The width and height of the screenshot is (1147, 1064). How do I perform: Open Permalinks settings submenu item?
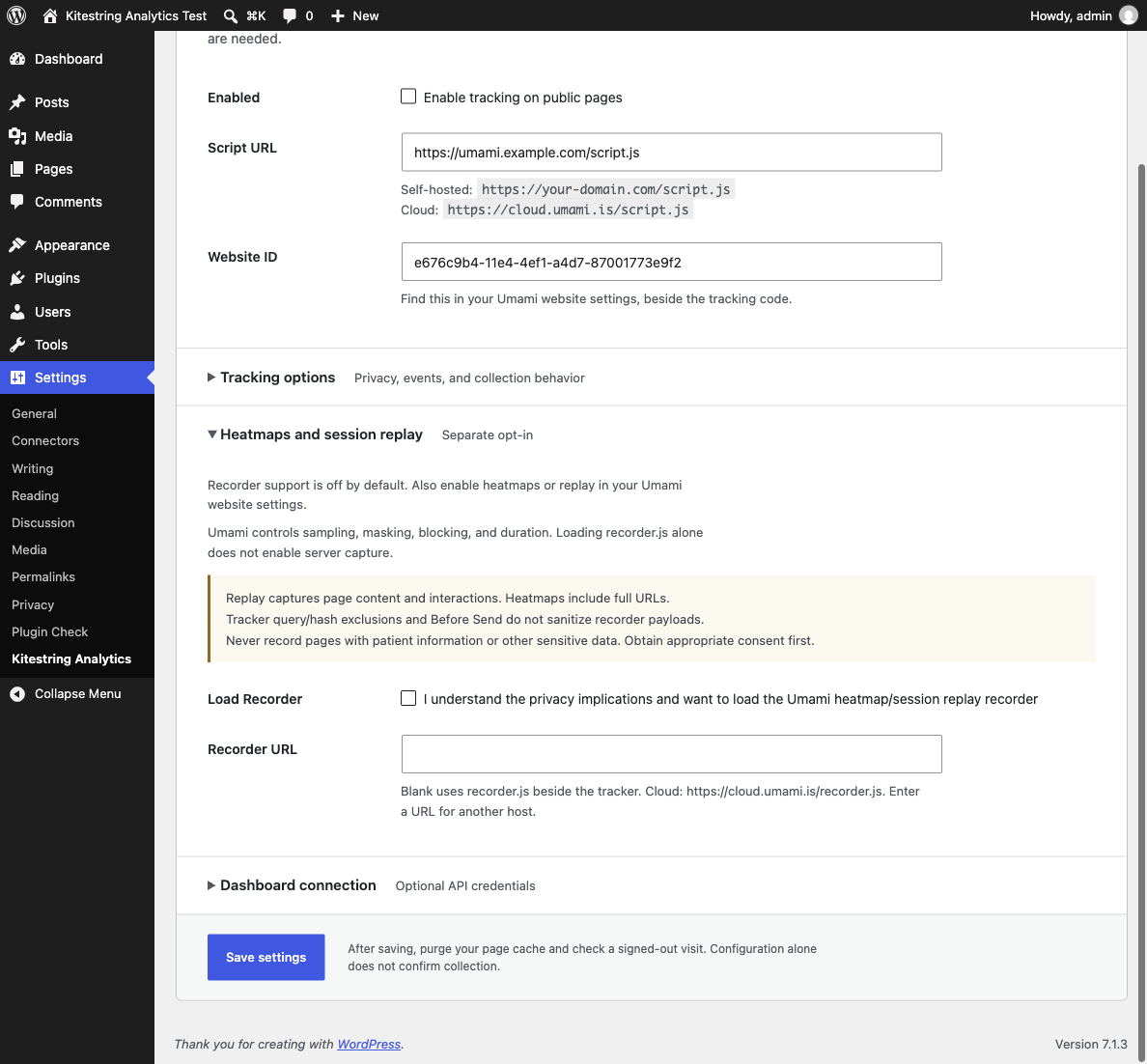coord(43,576)
